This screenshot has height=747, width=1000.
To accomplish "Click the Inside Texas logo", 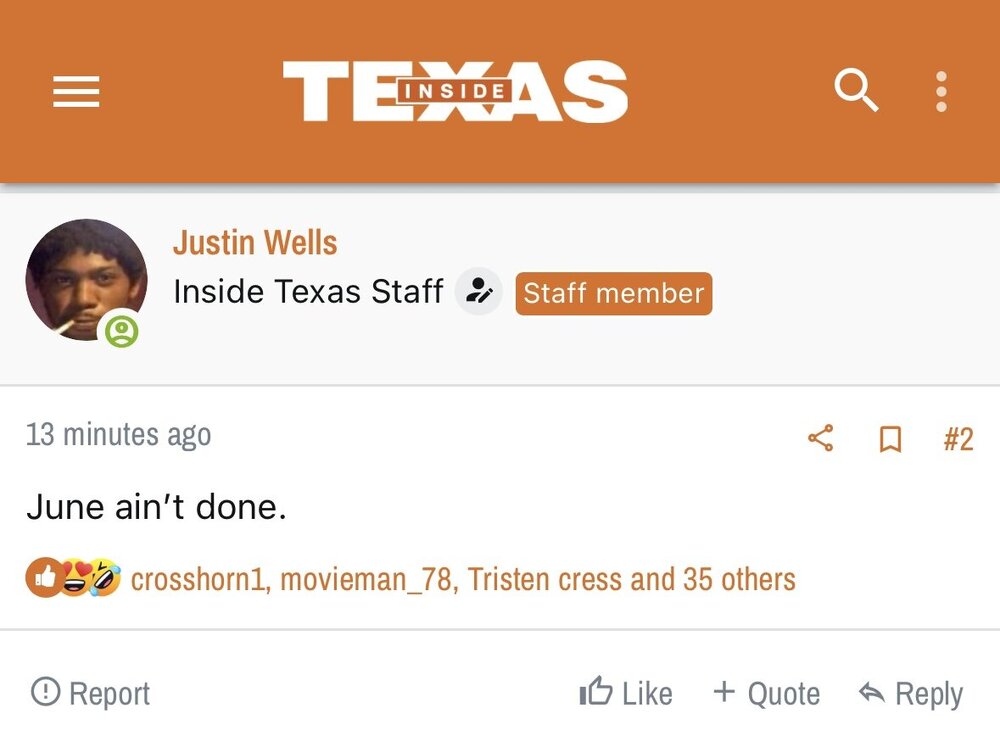I will (x=455, y=92).
